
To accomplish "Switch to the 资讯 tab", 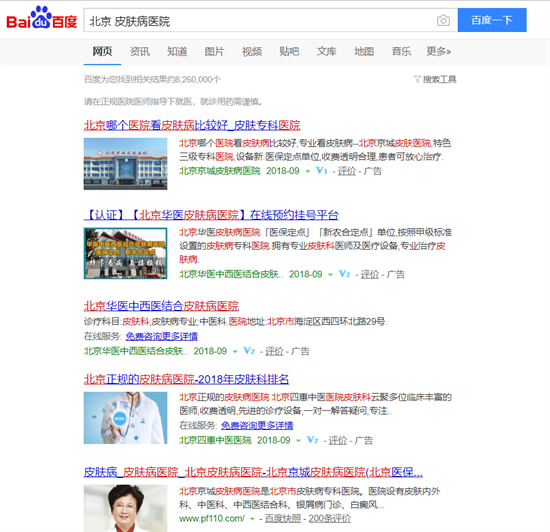I will pos(140,52).
